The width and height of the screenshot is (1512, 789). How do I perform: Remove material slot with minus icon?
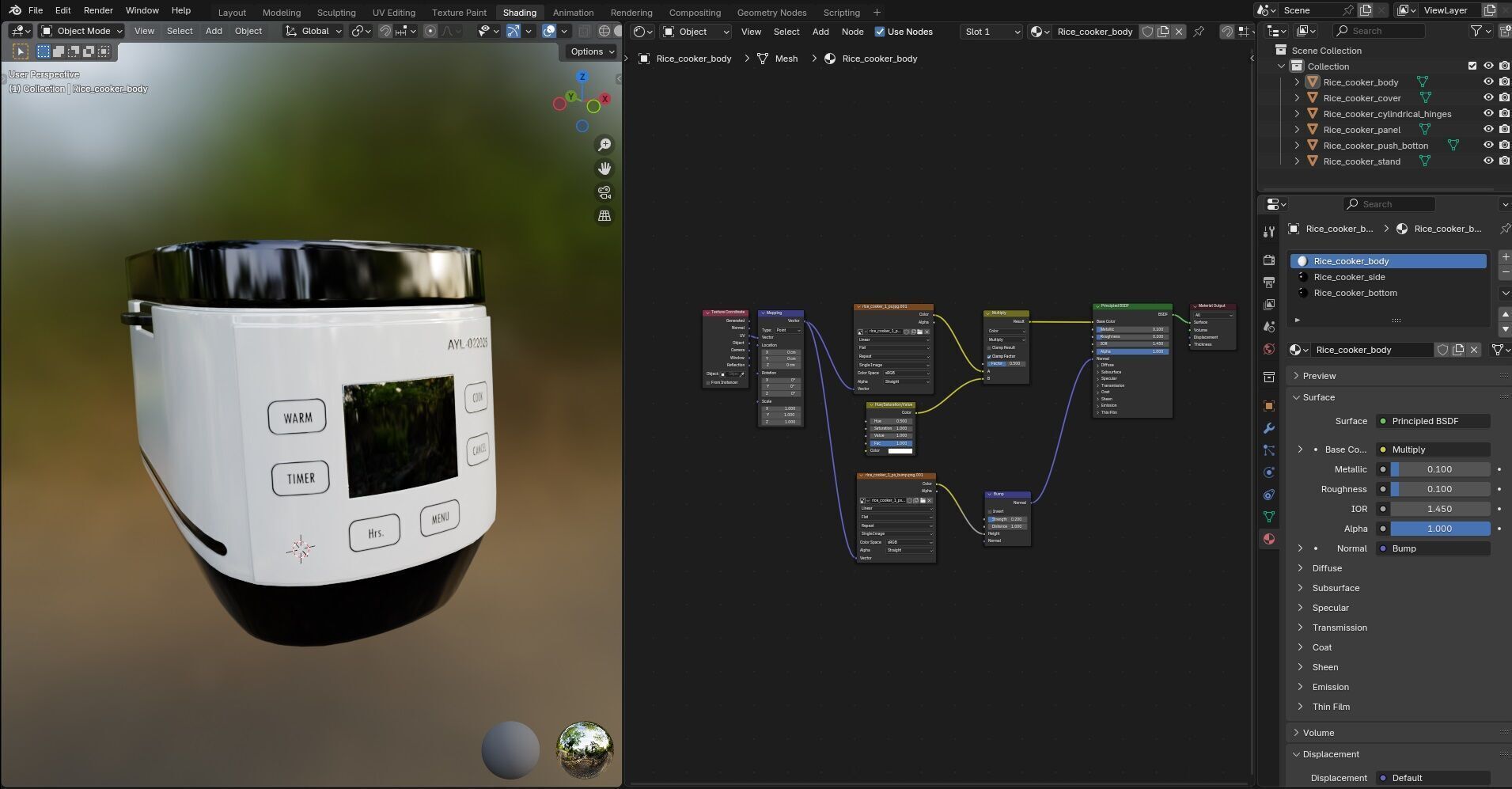coord(1505,272)
